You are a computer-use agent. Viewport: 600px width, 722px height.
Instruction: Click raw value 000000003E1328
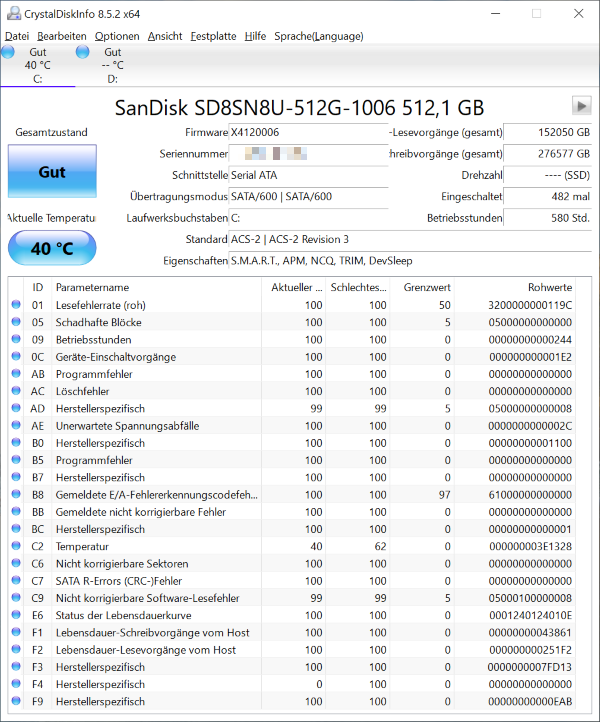coord(530,546)
